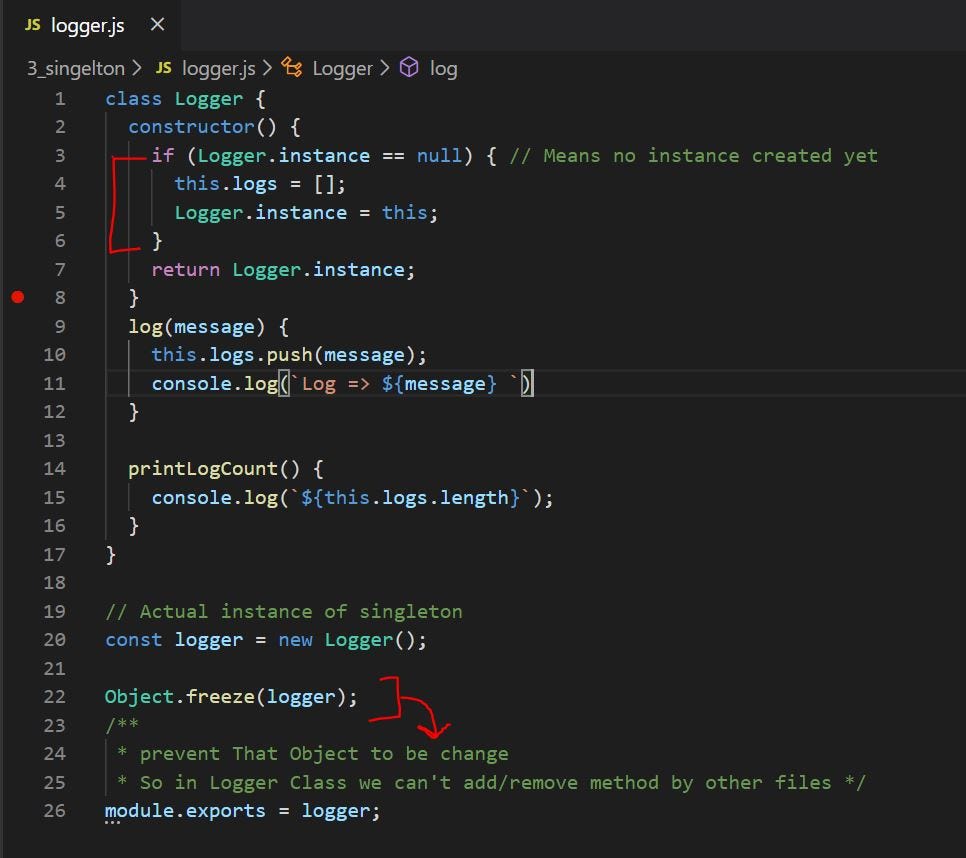Select the logger.js tab
Screen dimensions: 966x858
coord(92,25)
